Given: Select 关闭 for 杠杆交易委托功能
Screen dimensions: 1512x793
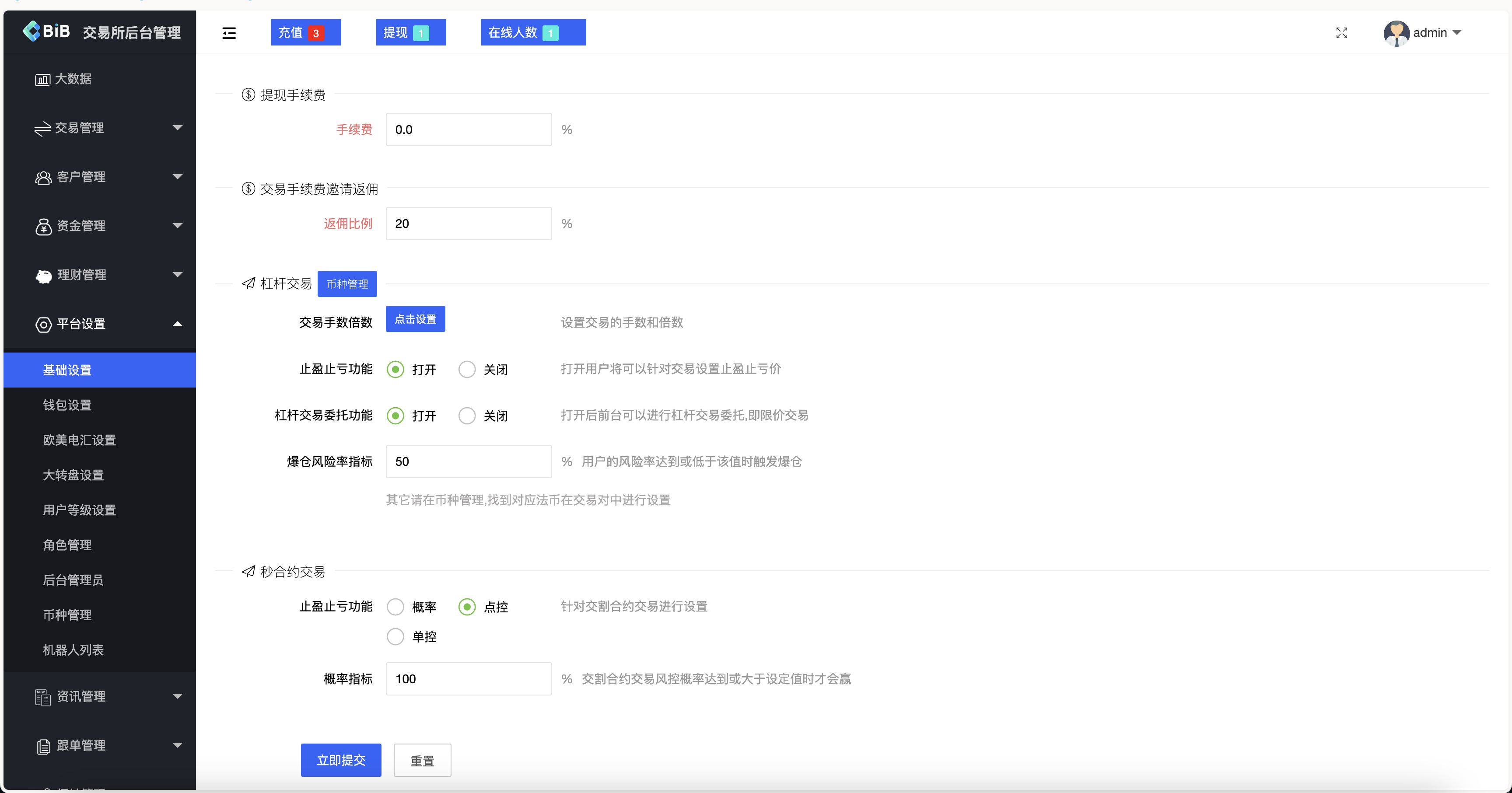Looking at the screenshot, I should coord(467,416).
